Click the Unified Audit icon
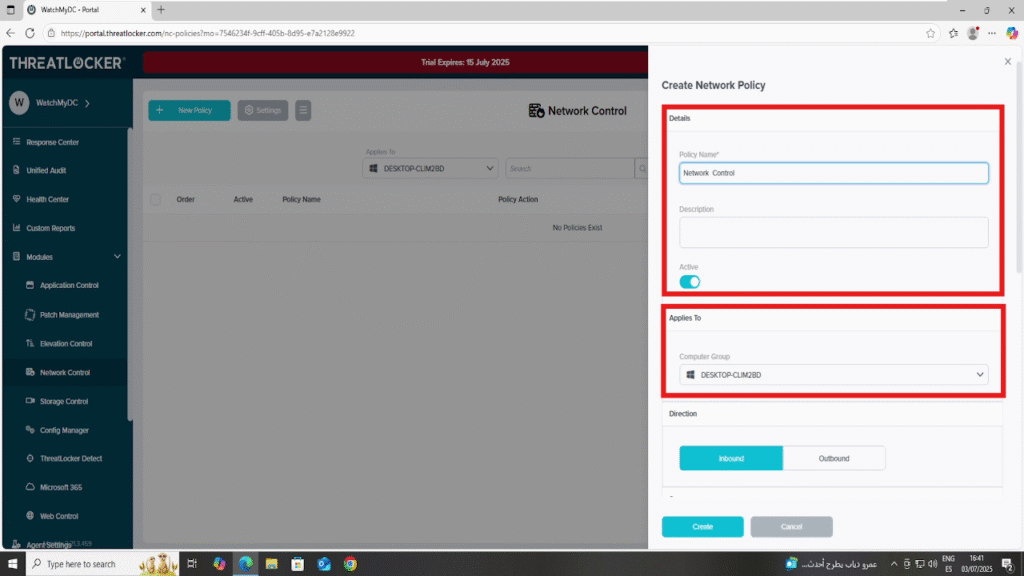The image size is (1024, 576). tap(16, 170)
